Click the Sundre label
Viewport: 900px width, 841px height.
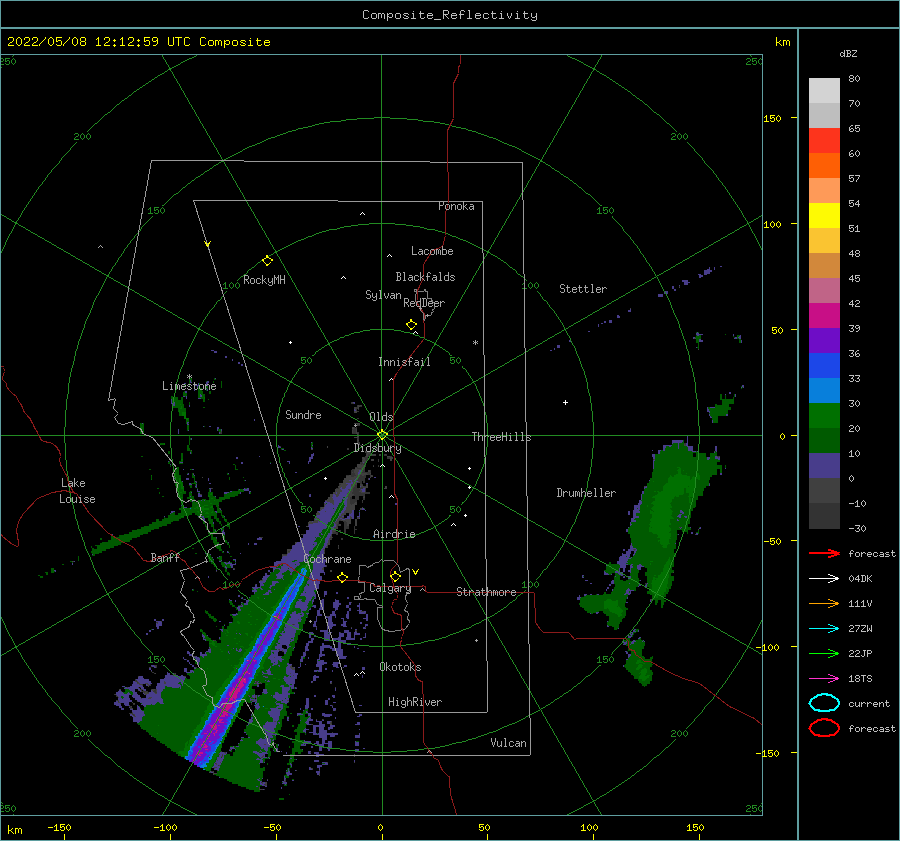tap(303, 414)
